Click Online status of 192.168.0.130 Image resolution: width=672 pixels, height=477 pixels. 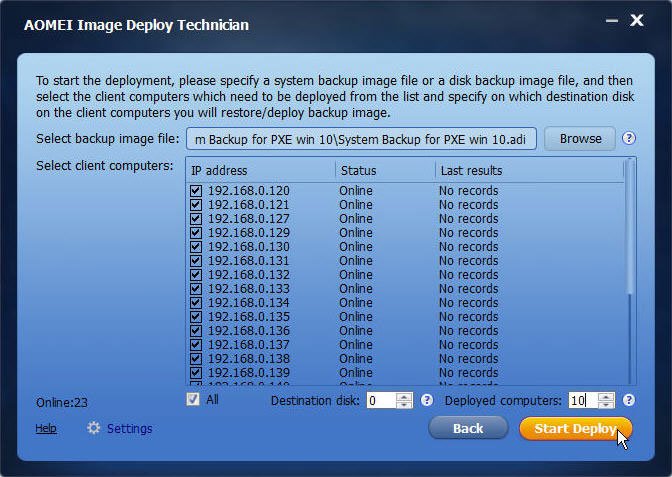click(356, 247)
